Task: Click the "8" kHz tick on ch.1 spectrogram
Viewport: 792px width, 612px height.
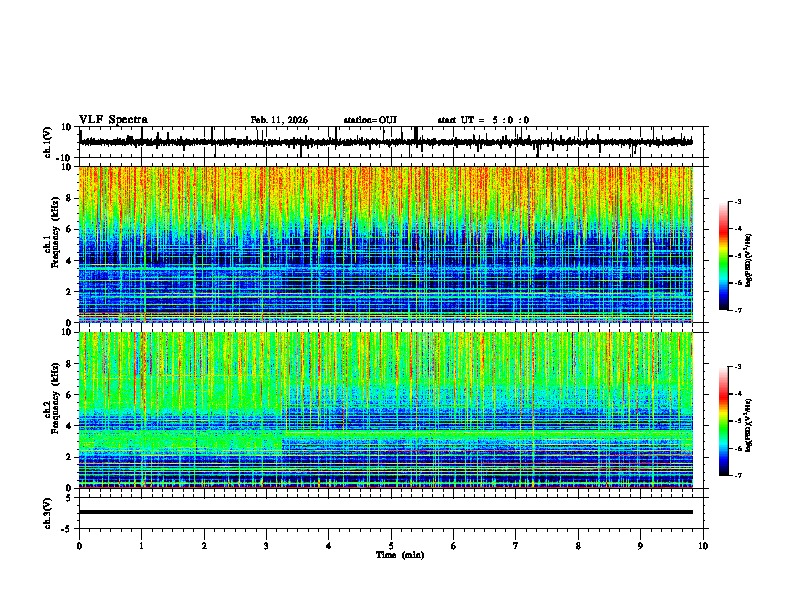Action: [x=69, y=198]
